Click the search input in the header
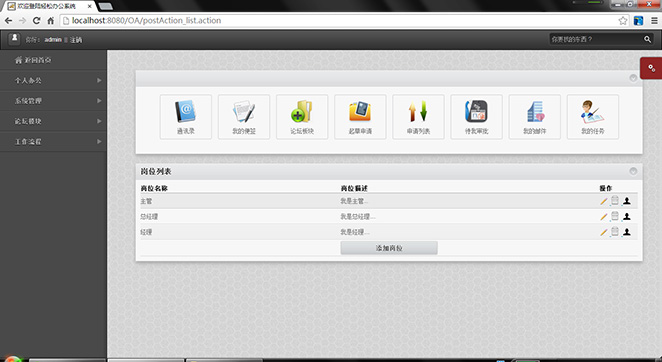Viewport: 662px width, 362px height. (x=595, y=39)
